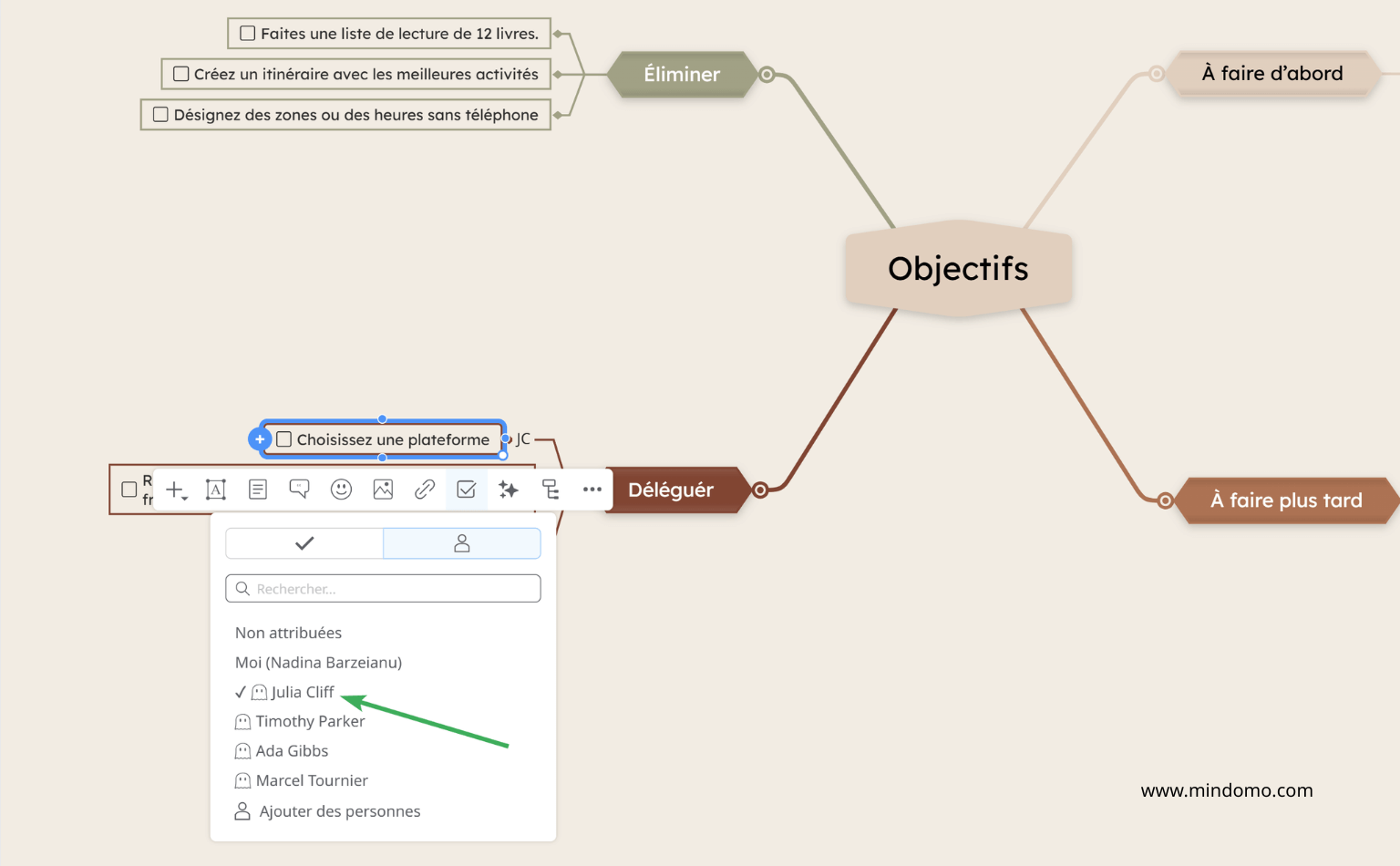
Task: Add a comment using speech bubble icon
Action: coord(299,490)
